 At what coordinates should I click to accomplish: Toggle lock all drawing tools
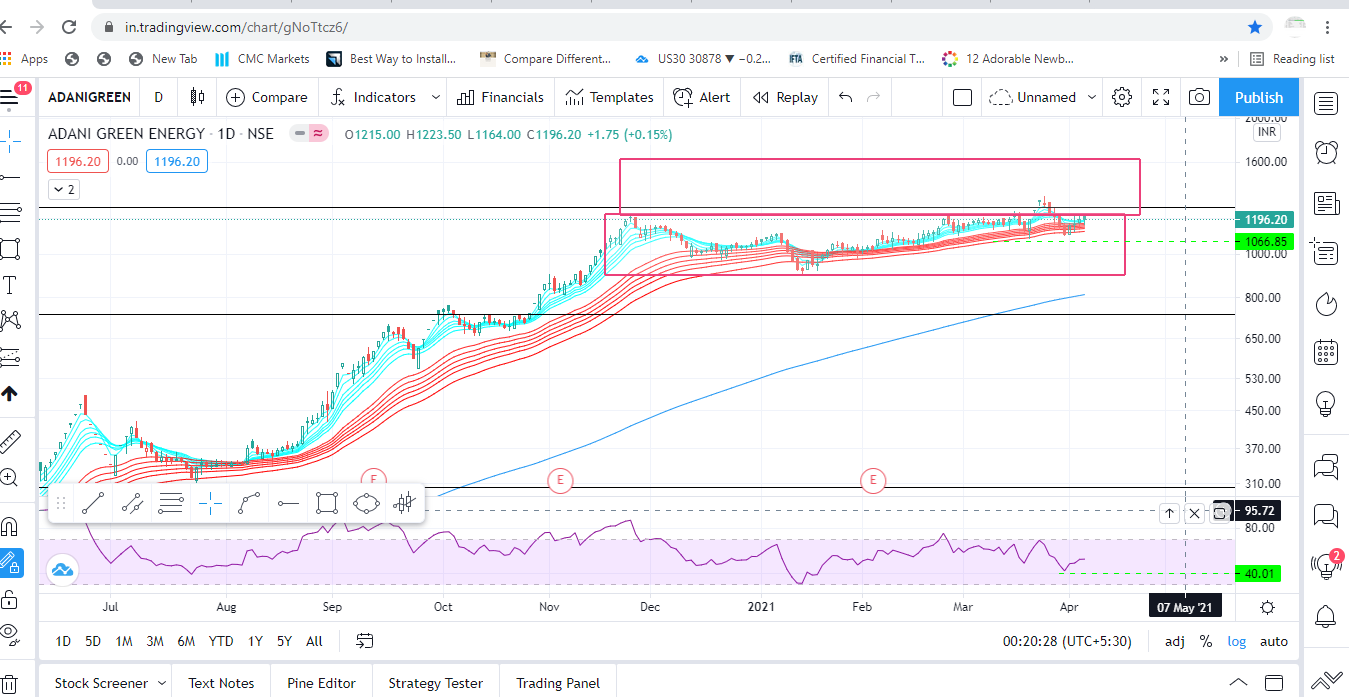point(10,599)
